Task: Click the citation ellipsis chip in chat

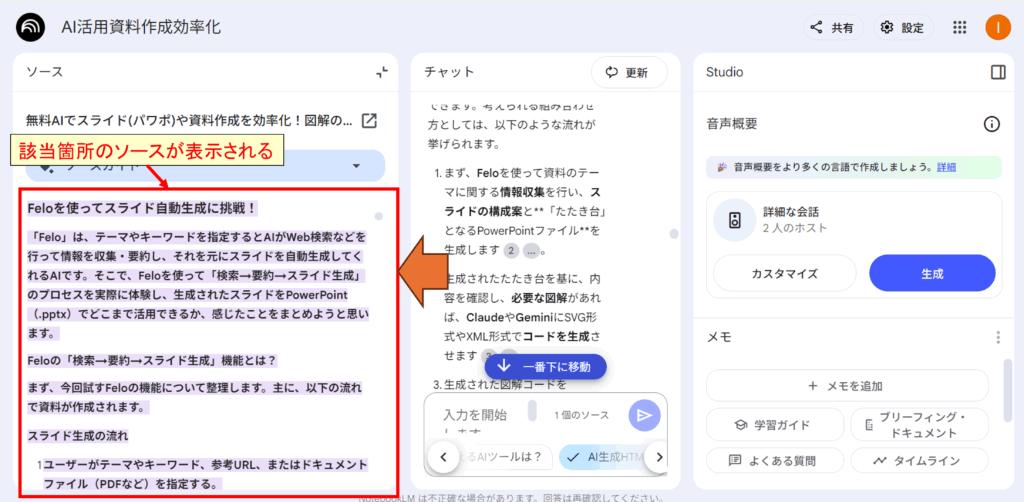Action: [x=532, y=250]
